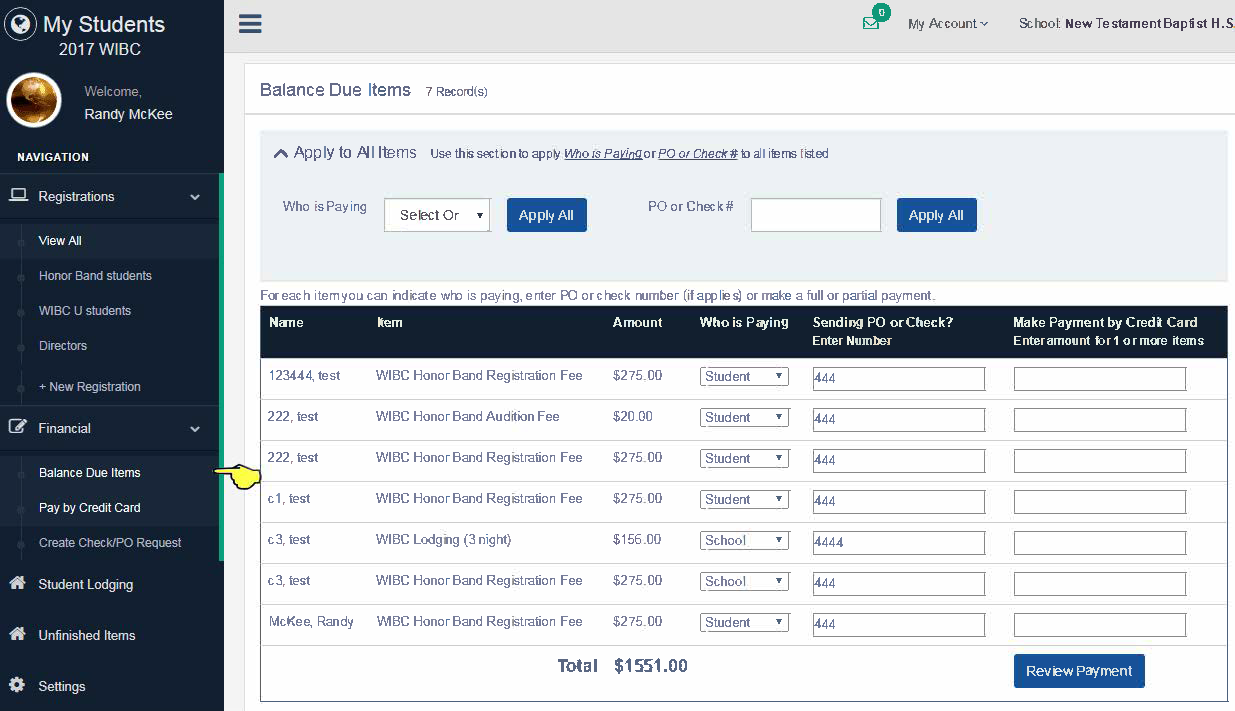
Task: Focus PO number field for McKee, Randy
Action: (899, 624)
